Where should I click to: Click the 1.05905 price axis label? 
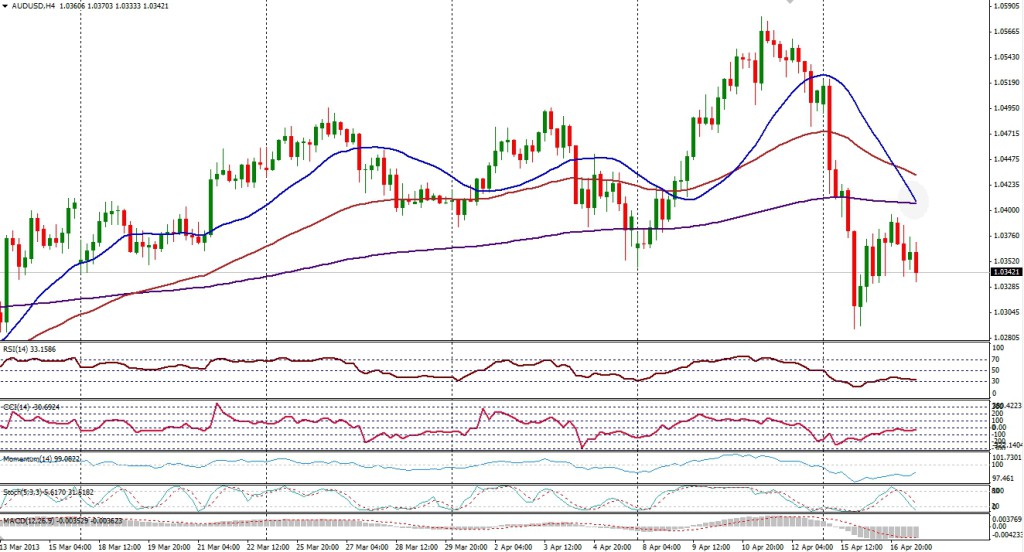pos(1005,6)
